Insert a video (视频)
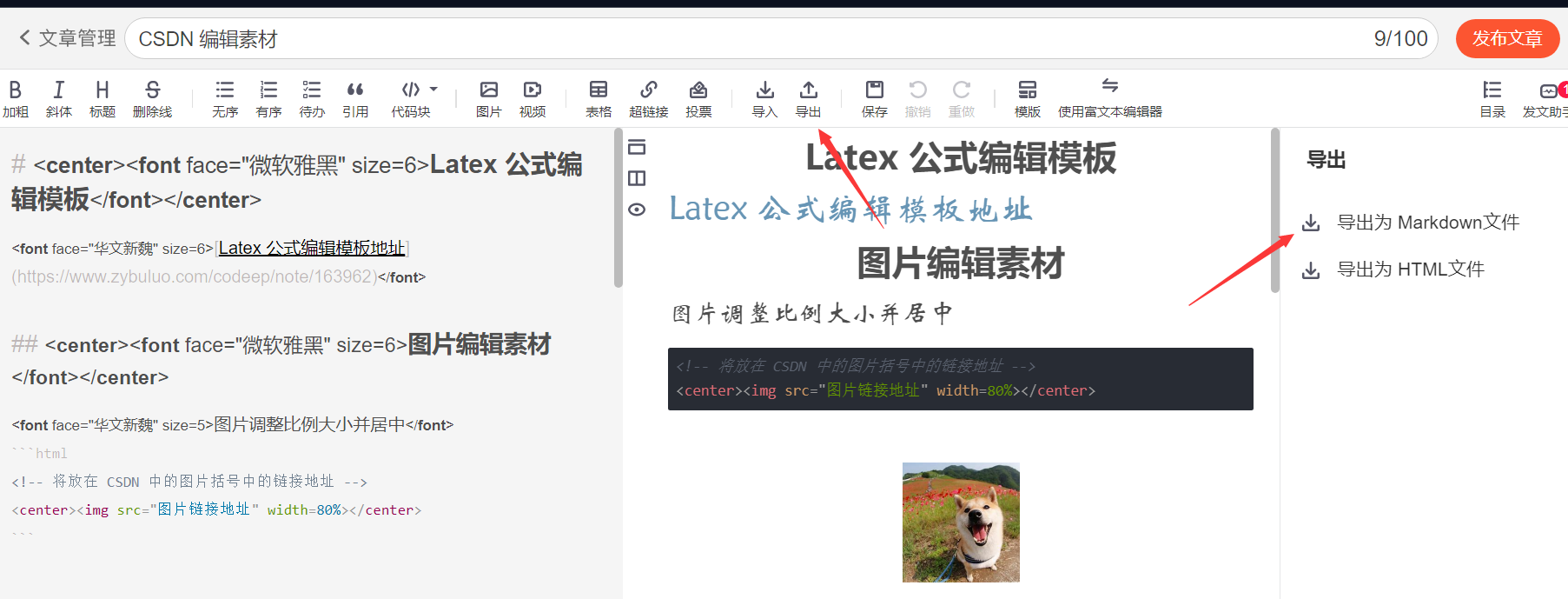1568x599 pixels. point(533,98)
